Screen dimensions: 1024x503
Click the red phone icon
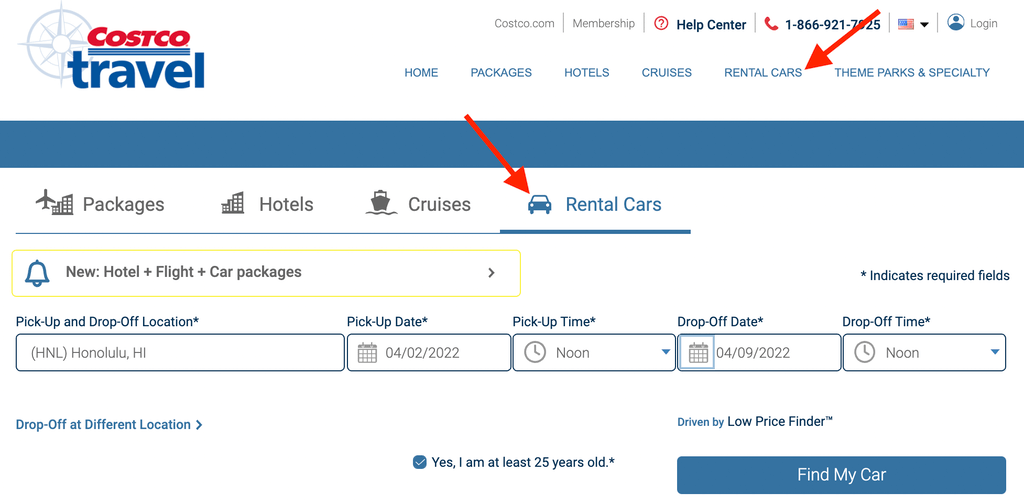771,24
